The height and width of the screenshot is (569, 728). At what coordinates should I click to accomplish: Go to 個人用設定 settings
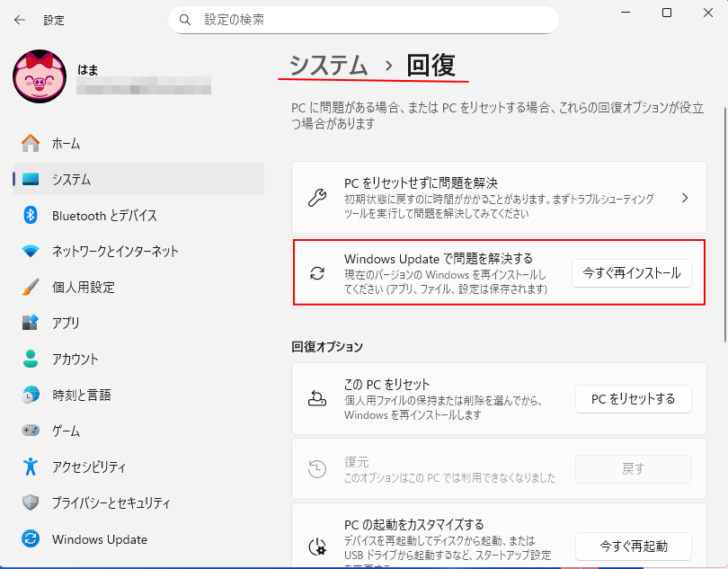[x=138, y=287]
